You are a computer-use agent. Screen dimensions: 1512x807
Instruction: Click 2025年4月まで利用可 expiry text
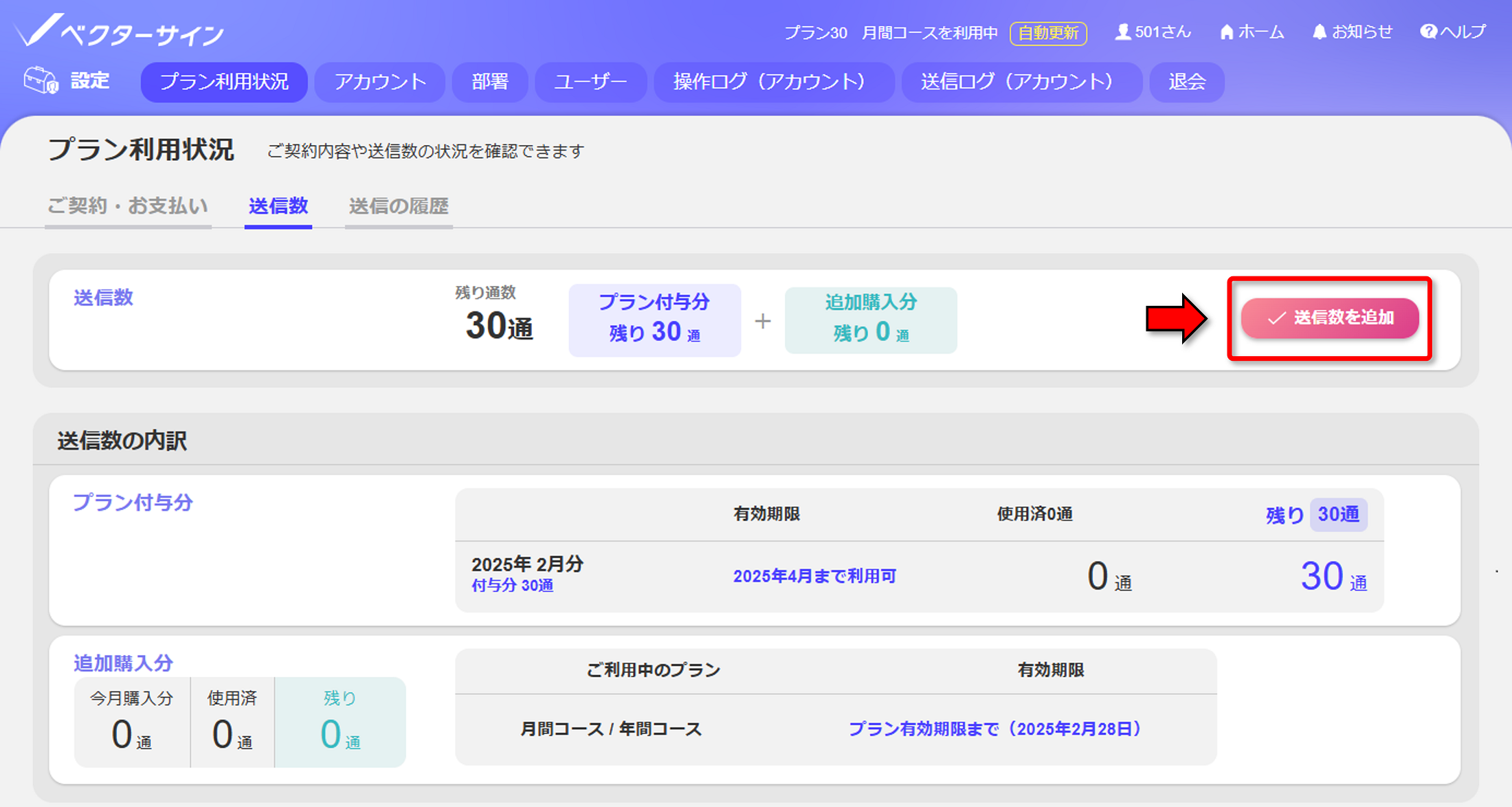click(x=814, y=576)
